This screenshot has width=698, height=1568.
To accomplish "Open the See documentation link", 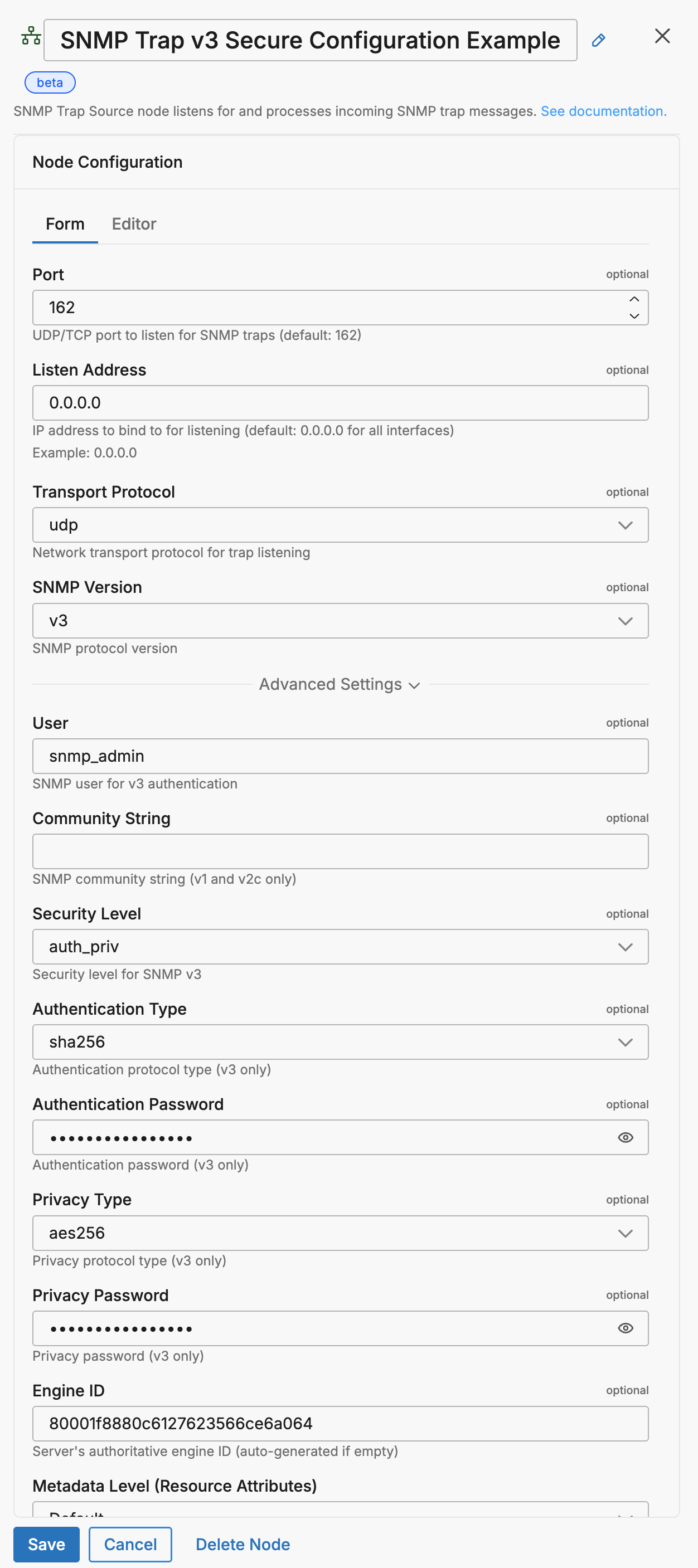I will (603, 111).
